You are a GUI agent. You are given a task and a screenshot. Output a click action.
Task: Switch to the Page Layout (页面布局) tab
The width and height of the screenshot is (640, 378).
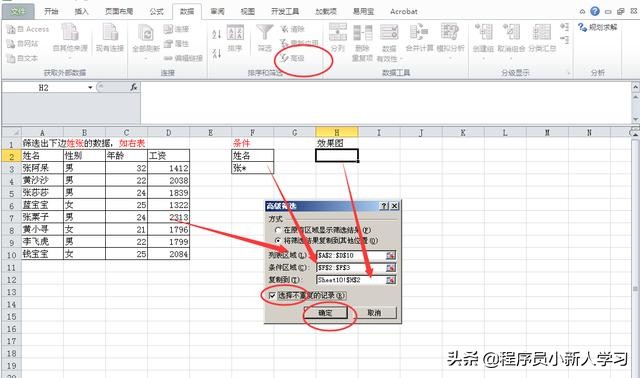tap(119, 11)
